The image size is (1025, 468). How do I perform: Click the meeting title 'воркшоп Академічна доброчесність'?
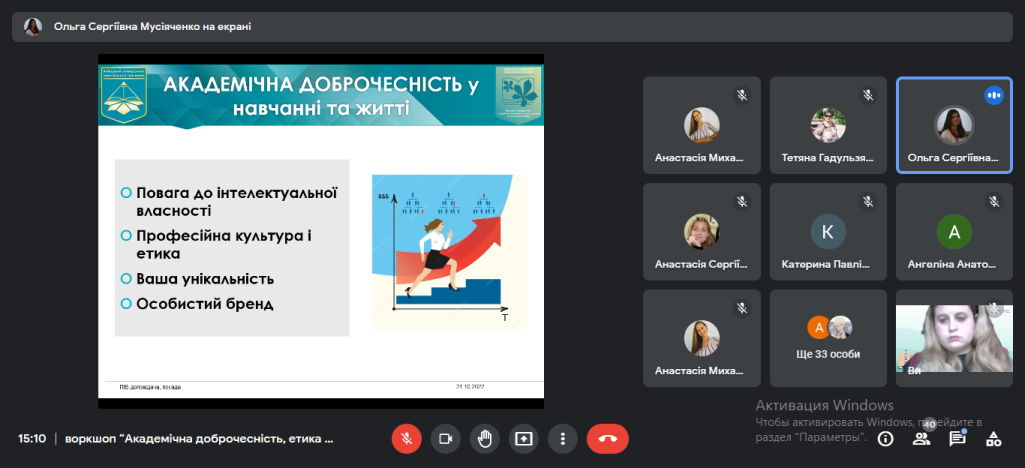[200, 439]
